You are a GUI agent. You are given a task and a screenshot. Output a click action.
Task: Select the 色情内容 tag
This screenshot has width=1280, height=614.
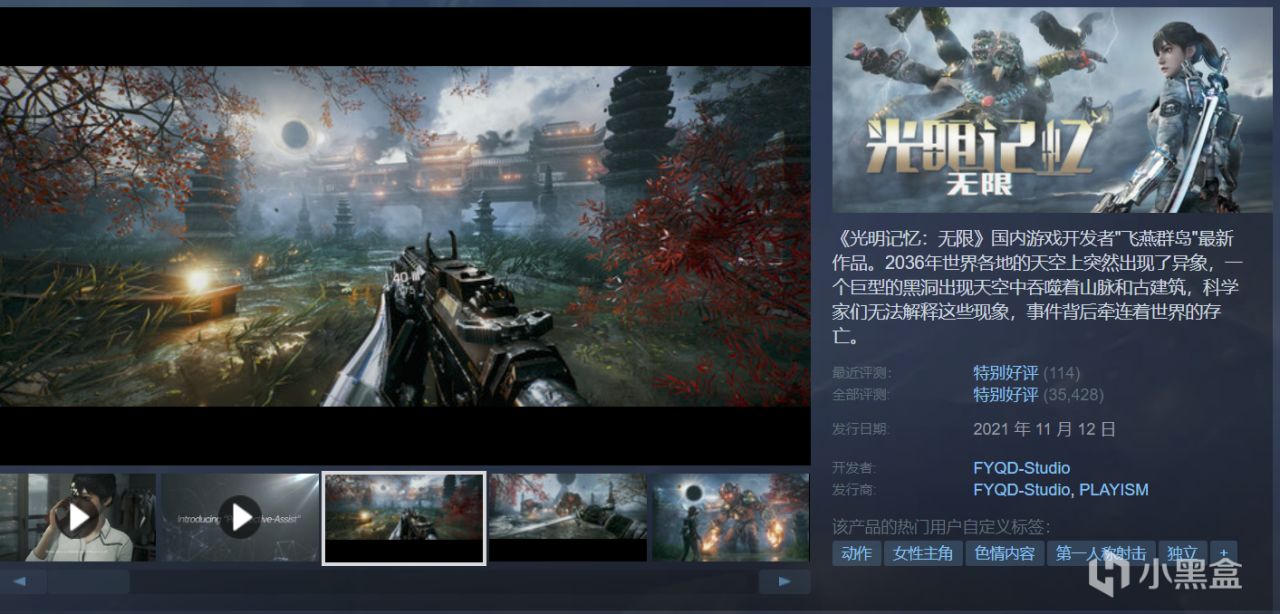pos(1005,554)
